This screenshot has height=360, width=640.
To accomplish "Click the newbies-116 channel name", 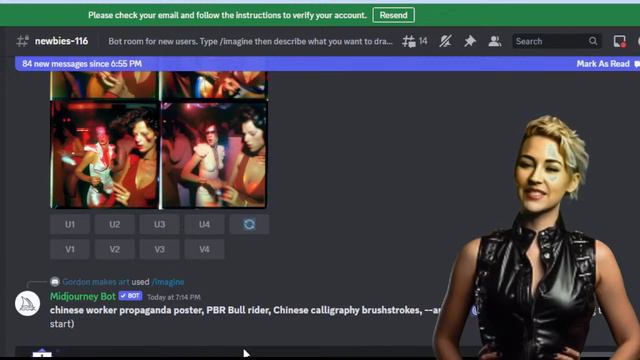I will click(61, 41).
